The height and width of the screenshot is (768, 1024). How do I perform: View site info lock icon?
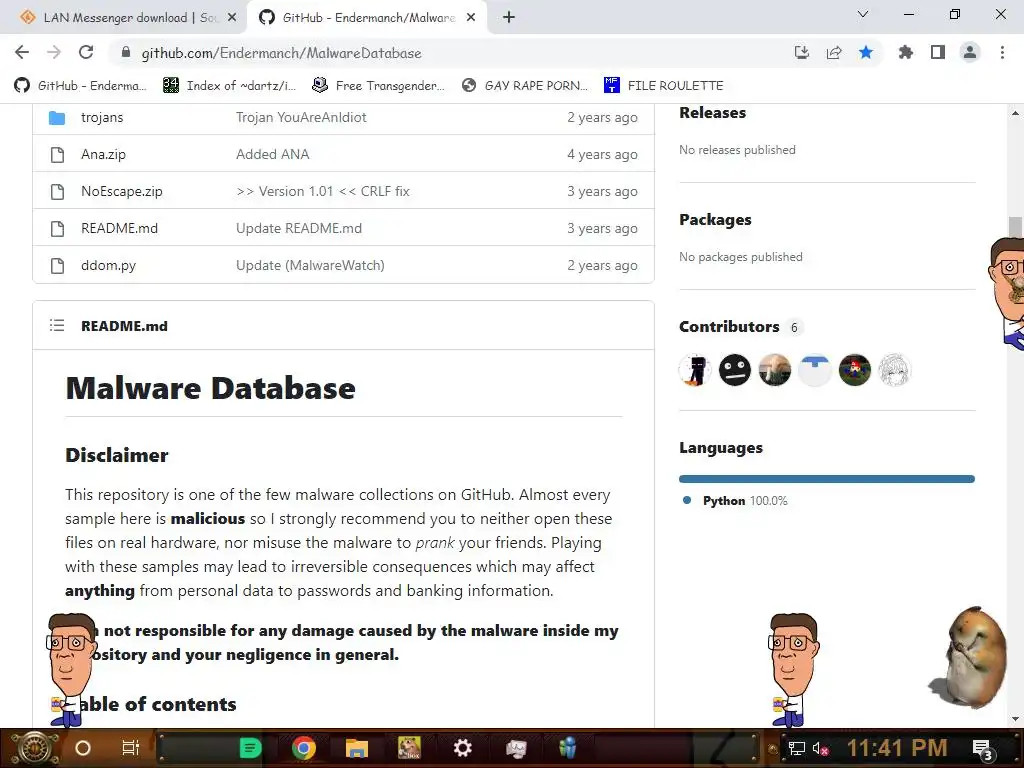coord(127,52)
